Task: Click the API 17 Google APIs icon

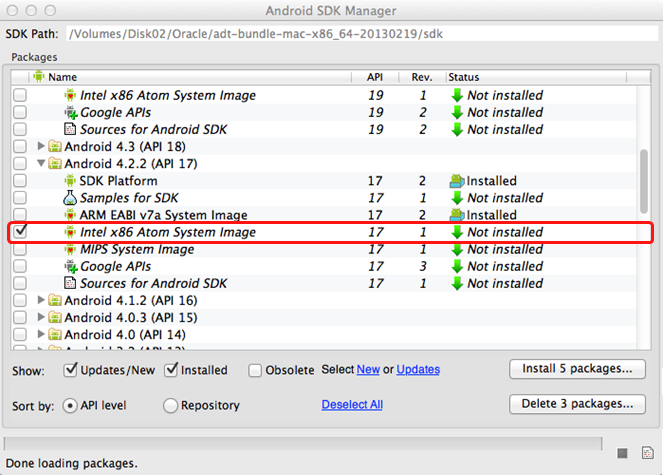Action: pyautogui.click(x=70, y=266)
